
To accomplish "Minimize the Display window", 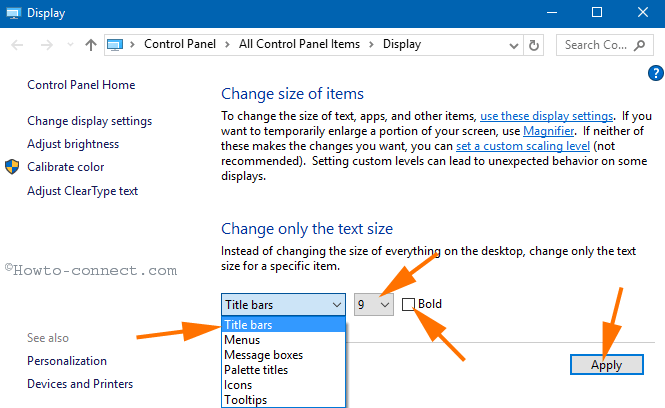I will coord(552,13).
